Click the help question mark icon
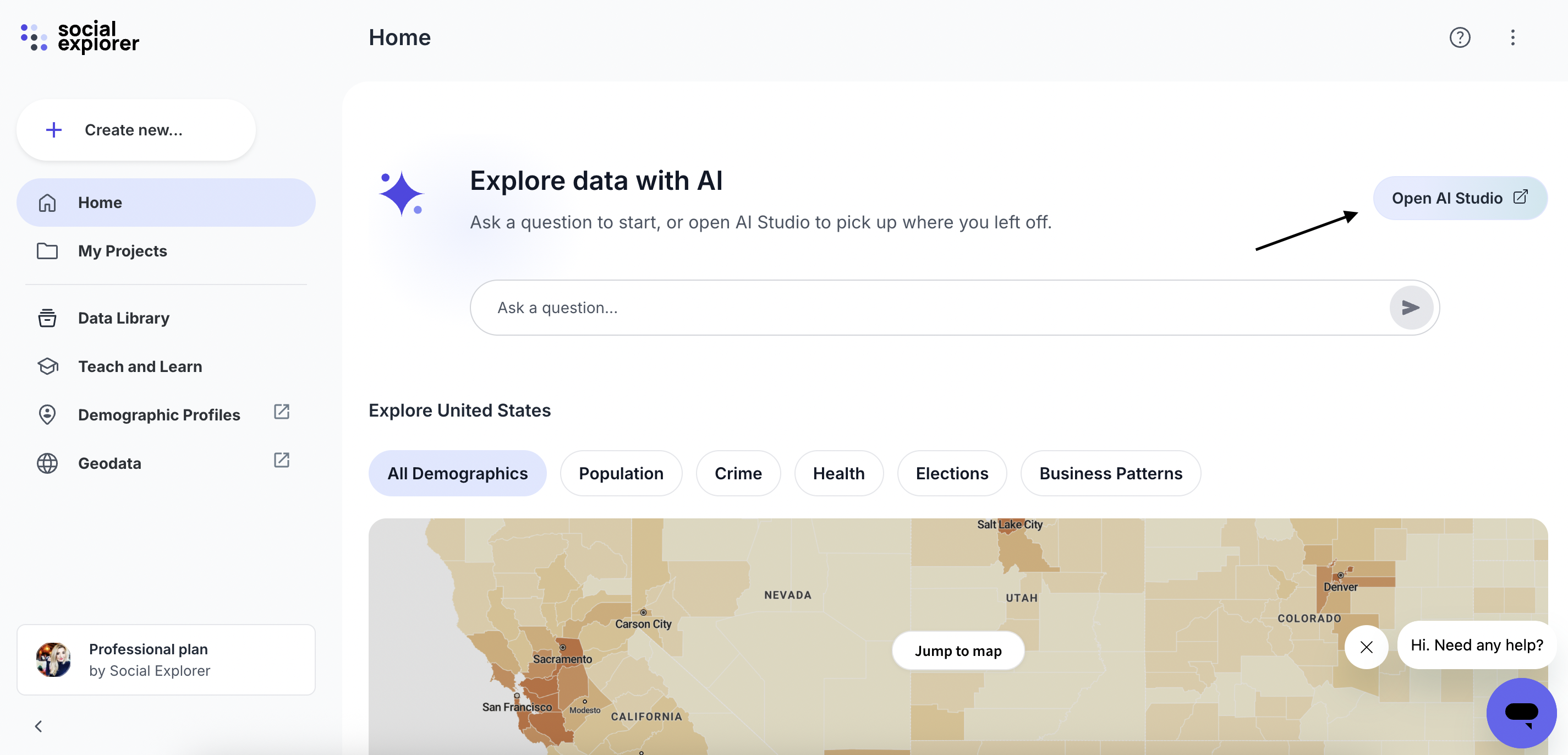The width and height of the screenshot is (1568, 755). (x=1459, y=38)
